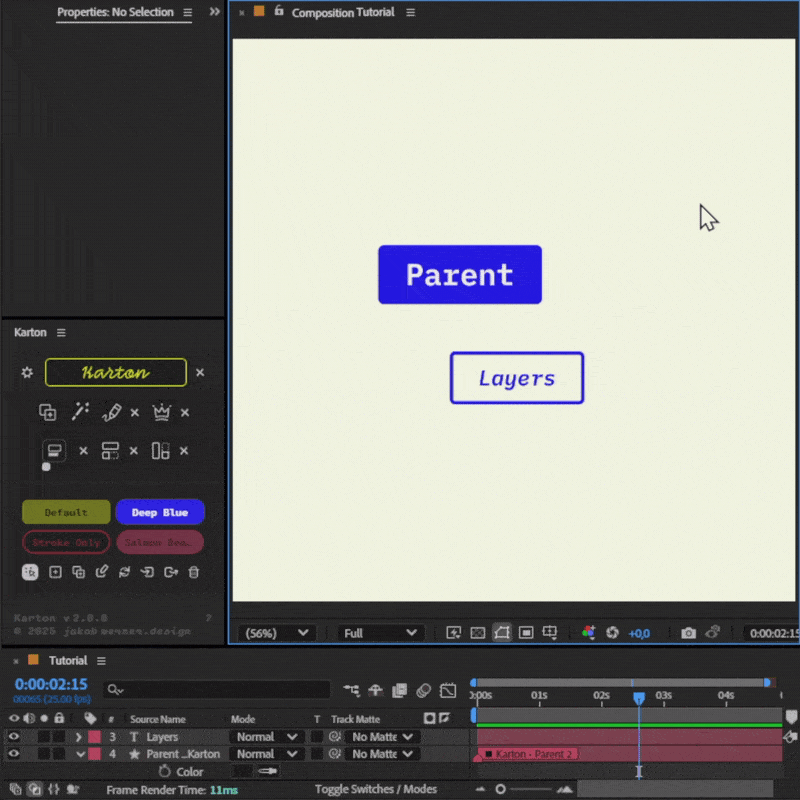Hide the Layers layer with eye toggle
Viewport: 800px width, 800px height.
coord(14,737)
